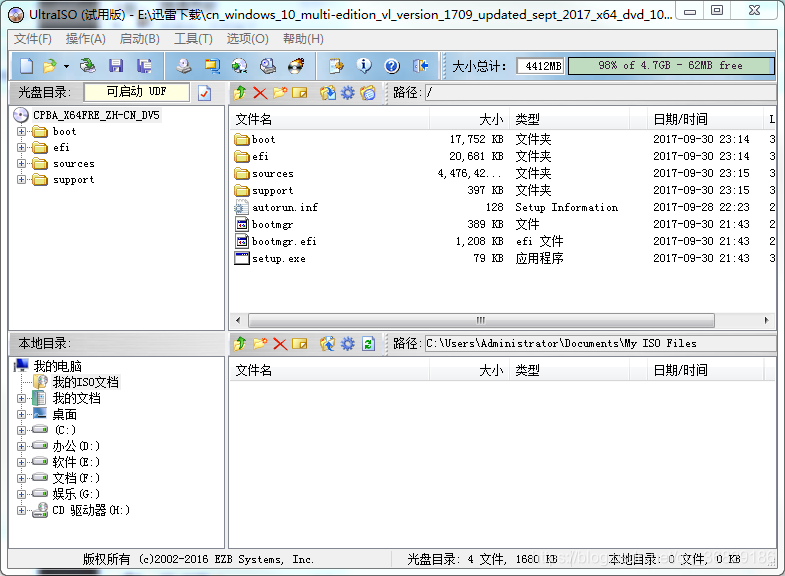Click the Rename icon in image pane toolbar
The width and height of the screenshot is (785, 576).
(x=300, y=93)
